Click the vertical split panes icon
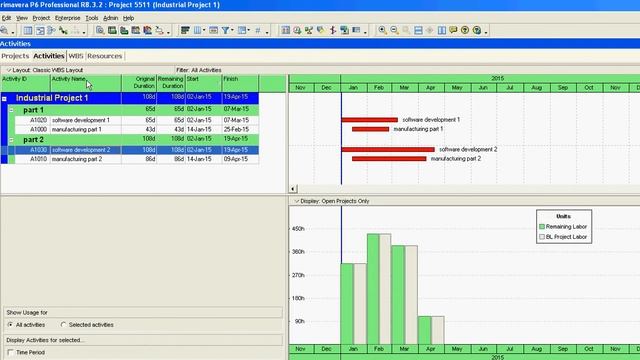640x360 pixels. click(442, 30)
